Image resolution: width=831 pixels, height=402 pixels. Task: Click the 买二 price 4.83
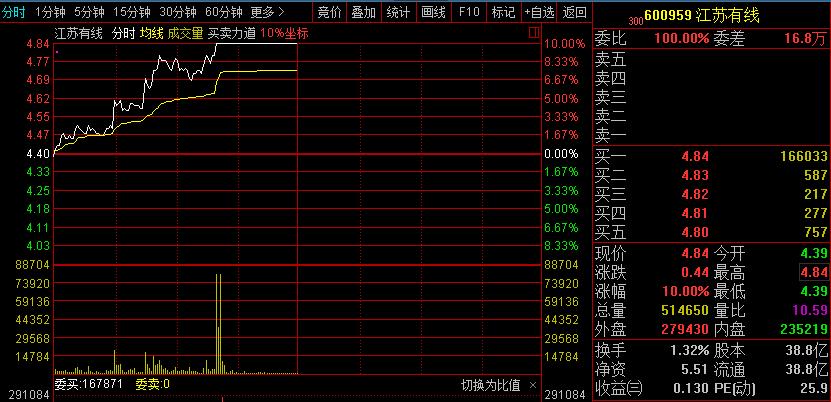(695, 175)
